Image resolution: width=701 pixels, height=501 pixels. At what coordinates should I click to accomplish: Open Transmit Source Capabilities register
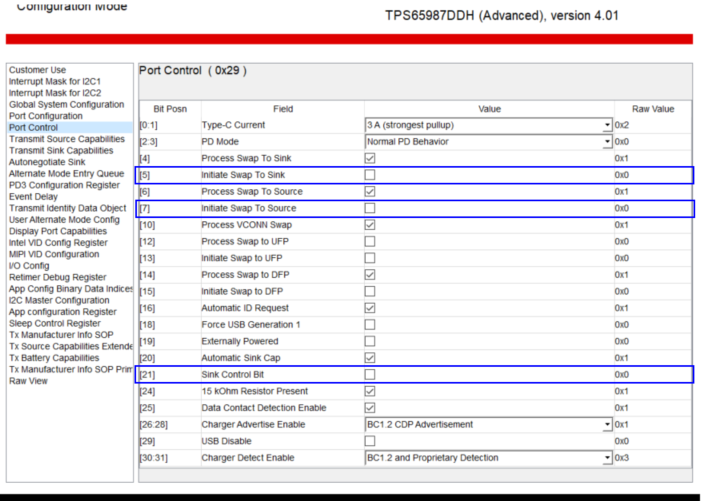[67, 139]
